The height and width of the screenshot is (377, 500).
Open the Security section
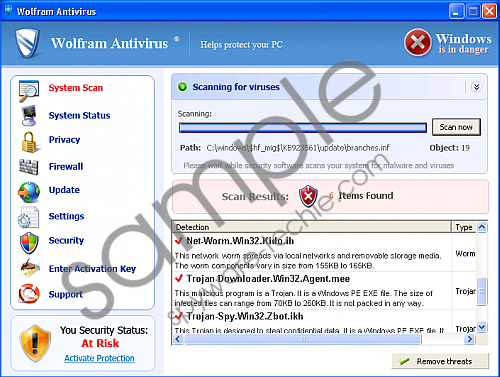point(66,240)
